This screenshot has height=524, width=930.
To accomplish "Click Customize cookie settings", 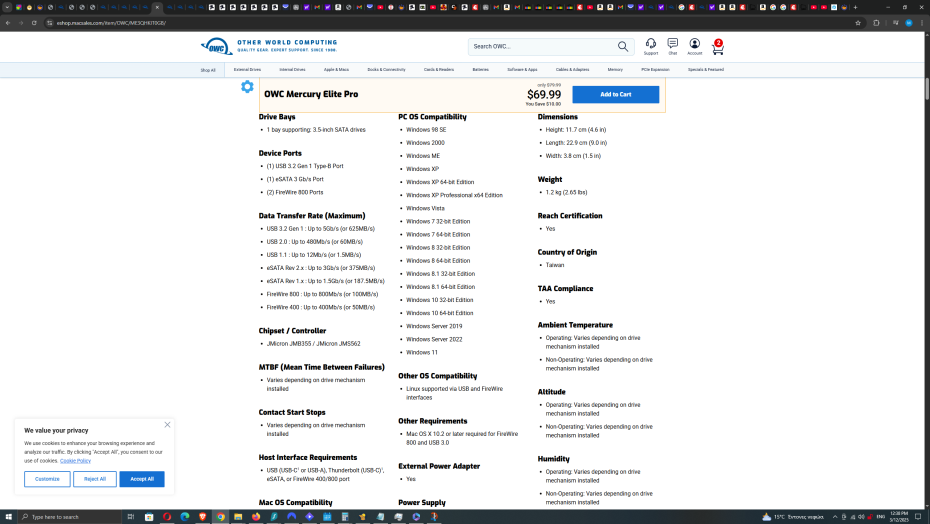I will click(x=47, y=479).
